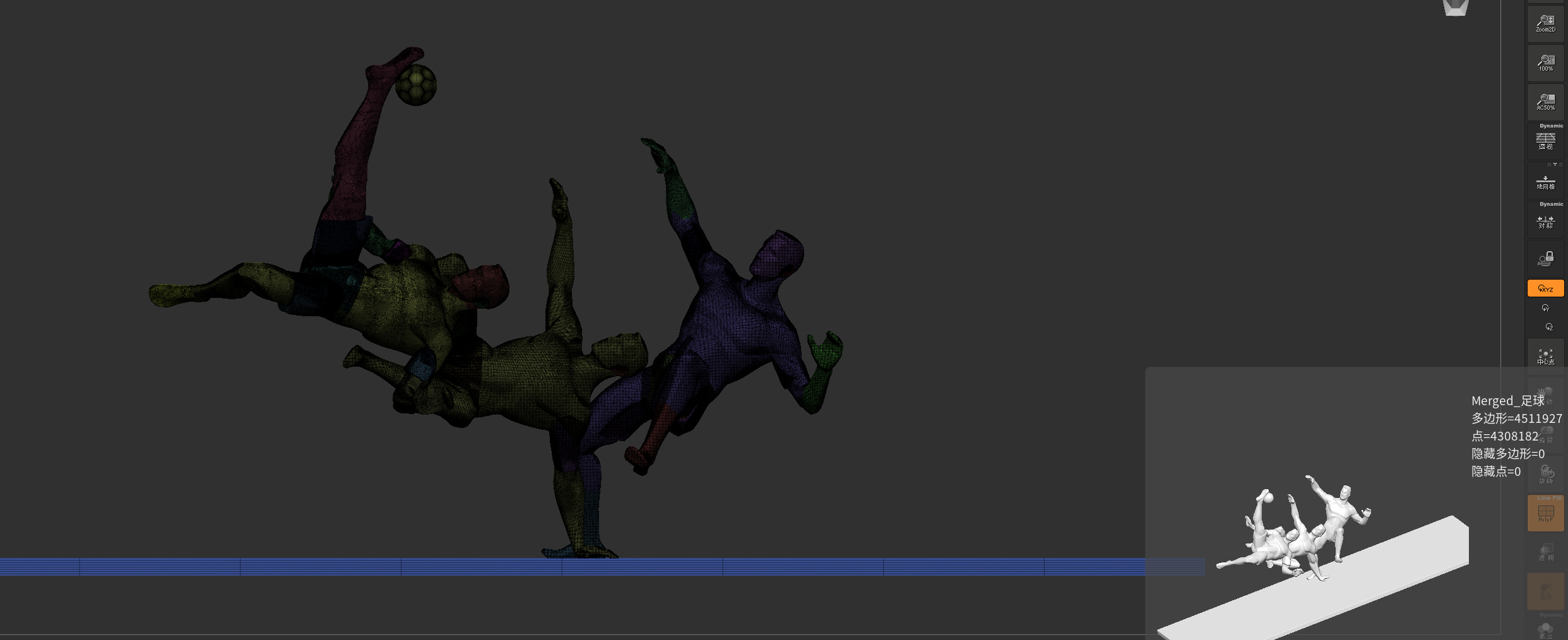Click the Zoom2D button
Viewport: 1568px width, 640px height.
point(1545,24)
